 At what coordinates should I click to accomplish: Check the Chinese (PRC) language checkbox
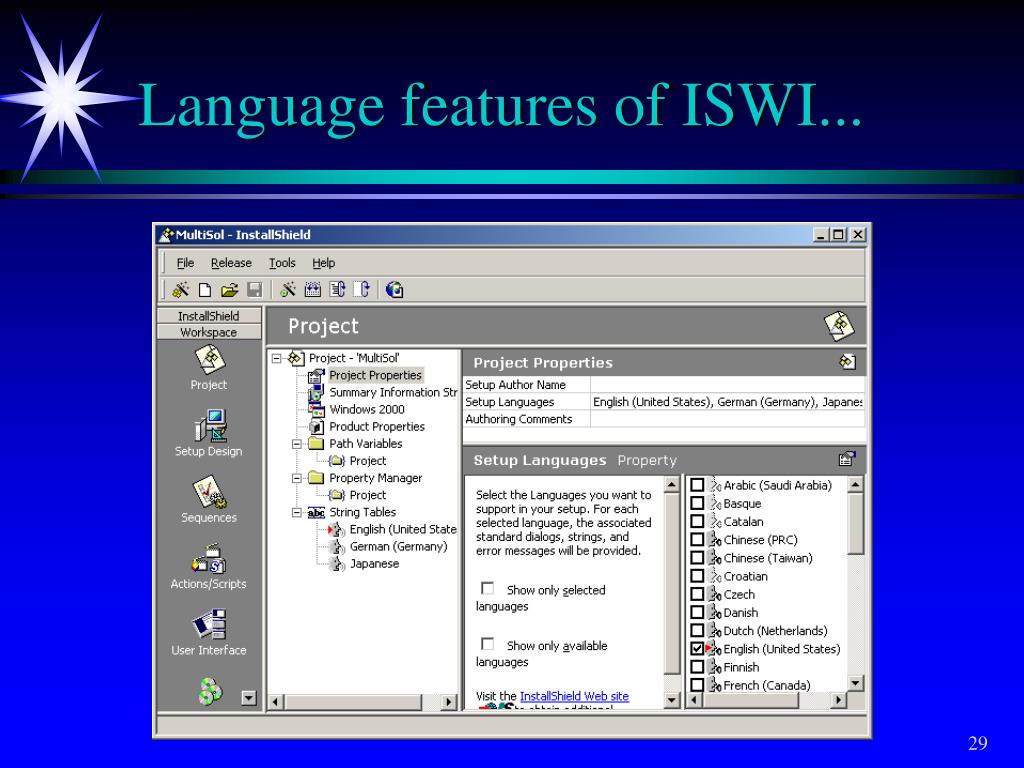697,540
